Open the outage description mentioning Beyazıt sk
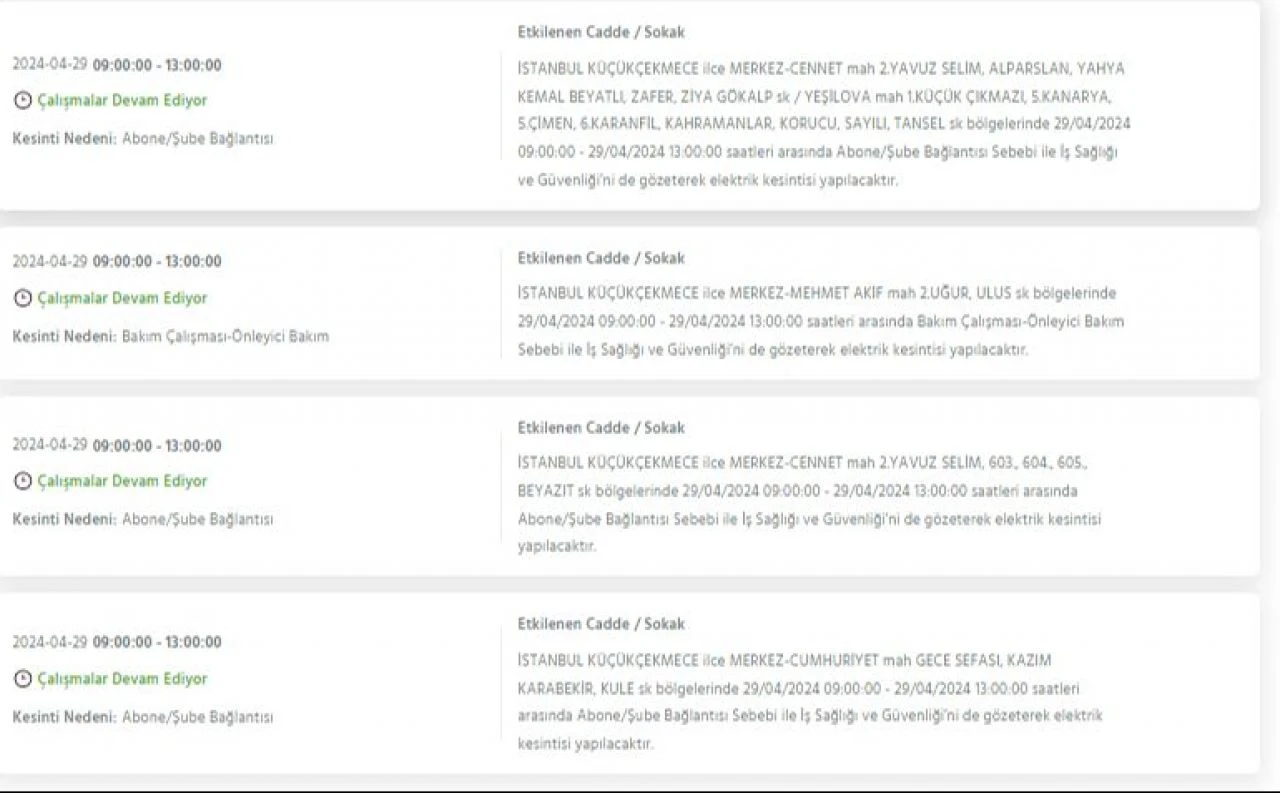The height and width of the screenshot is (793, 1280). [810, 505]
